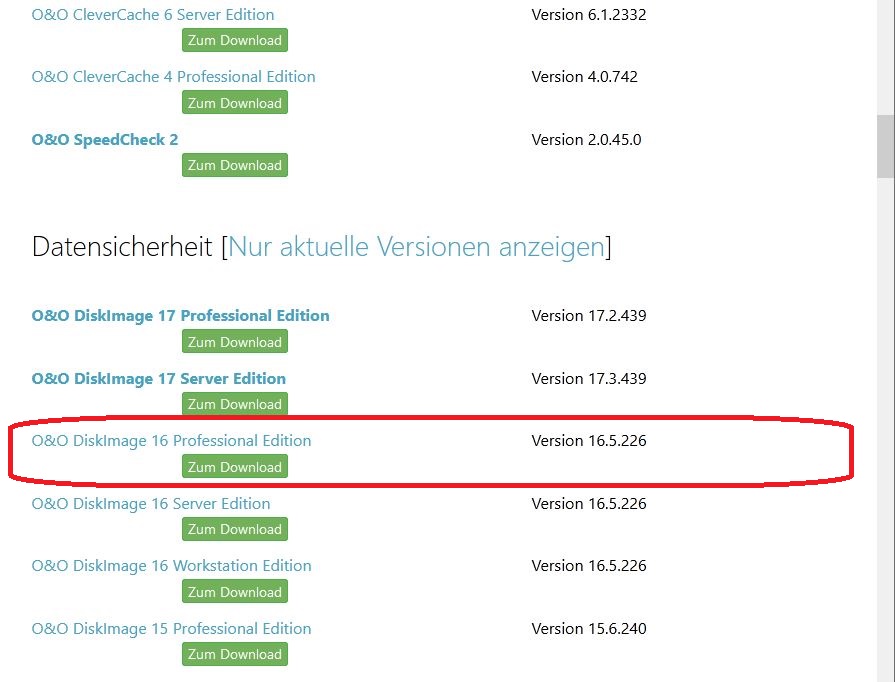The width and height of the screenshot is (895, 682).
Task: Open O&O DiskImage 16 Server Edition link
Action: tap(151, 503)
